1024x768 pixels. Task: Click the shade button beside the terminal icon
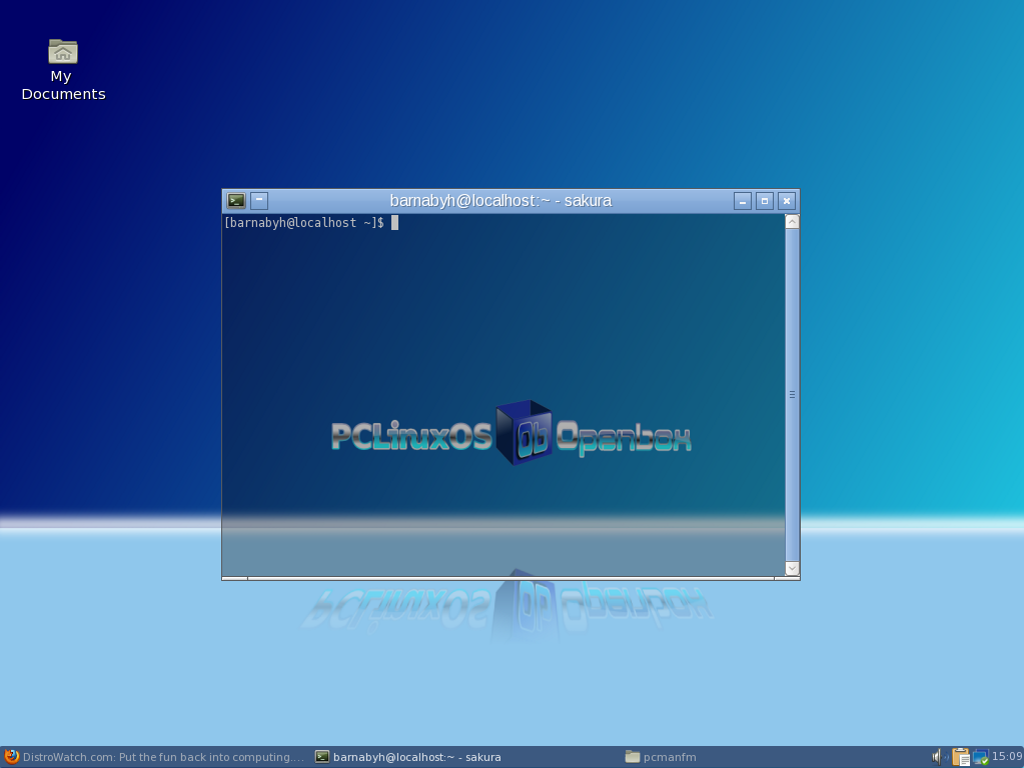(259, 200)
